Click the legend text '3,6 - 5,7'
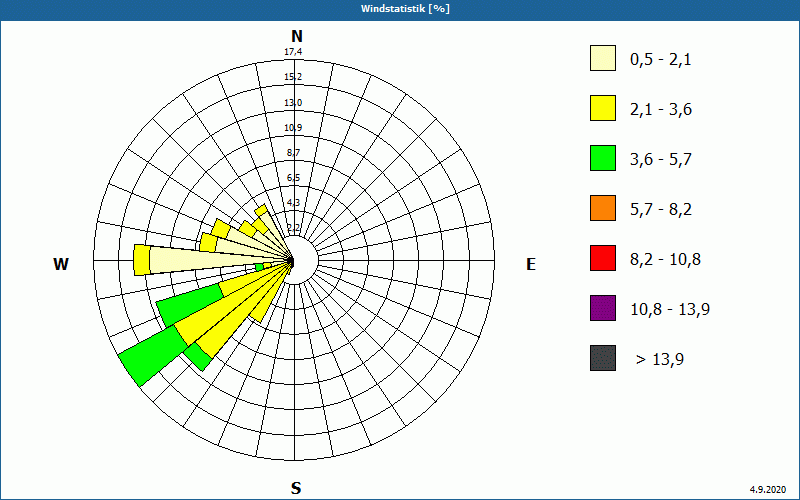This screenshot has width=800, height=500. (x=661, y=160)
